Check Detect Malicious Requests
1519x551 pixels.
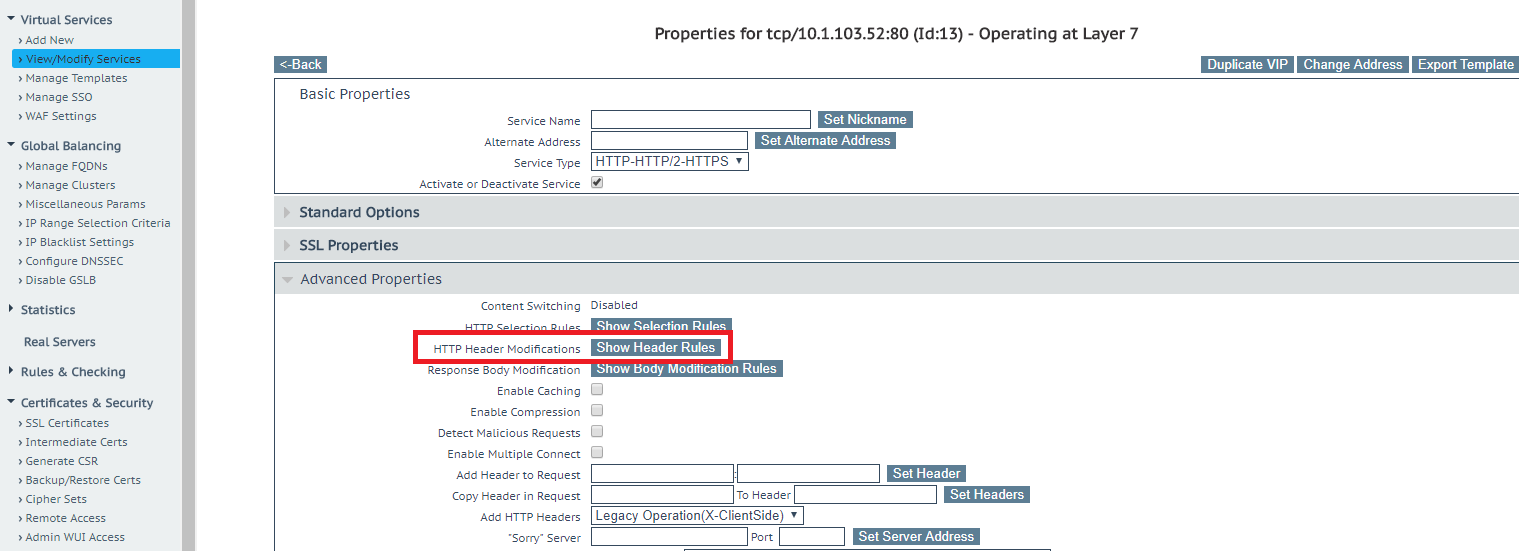coord(597,432)
